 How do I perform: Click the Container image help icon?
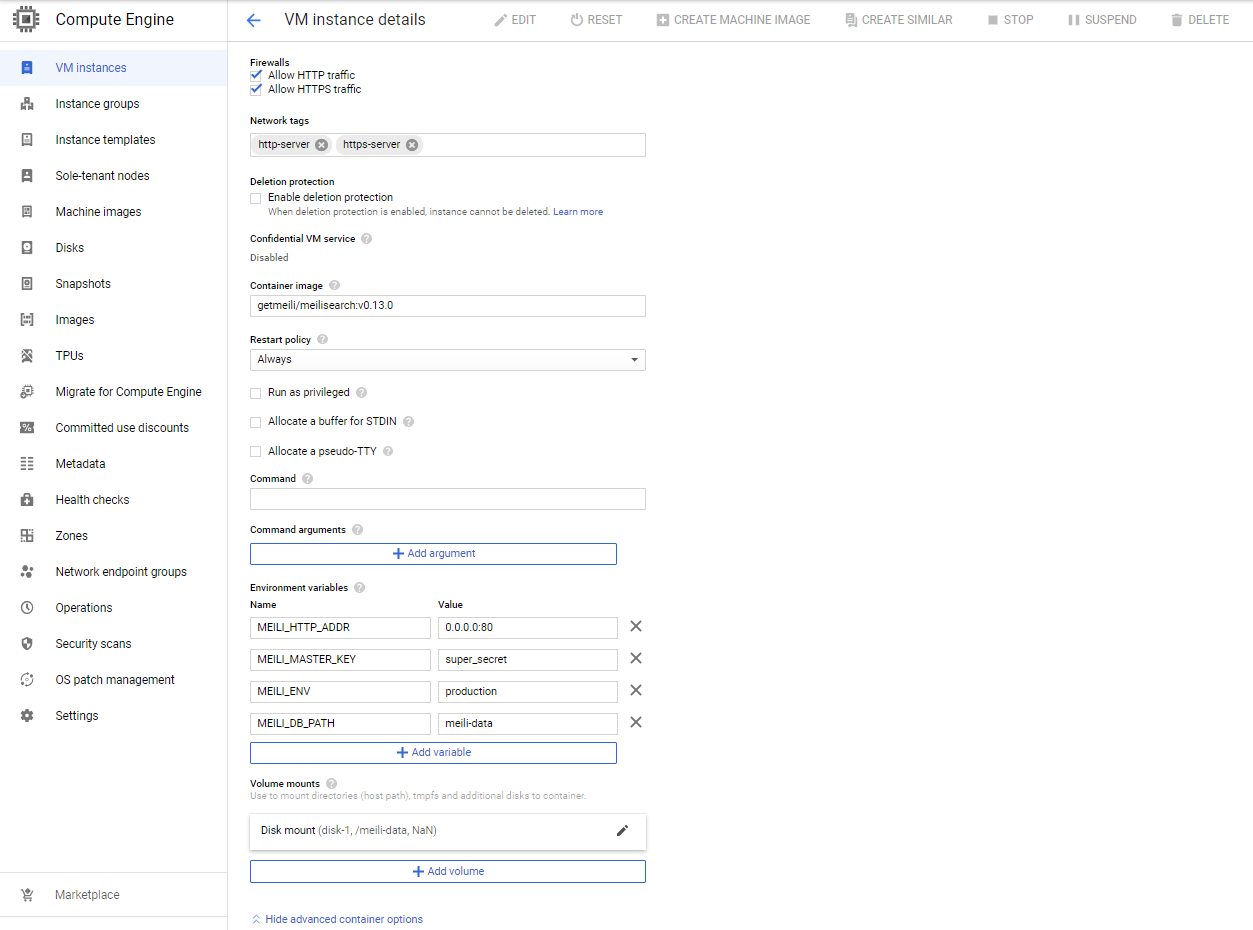tap(334, 285)
